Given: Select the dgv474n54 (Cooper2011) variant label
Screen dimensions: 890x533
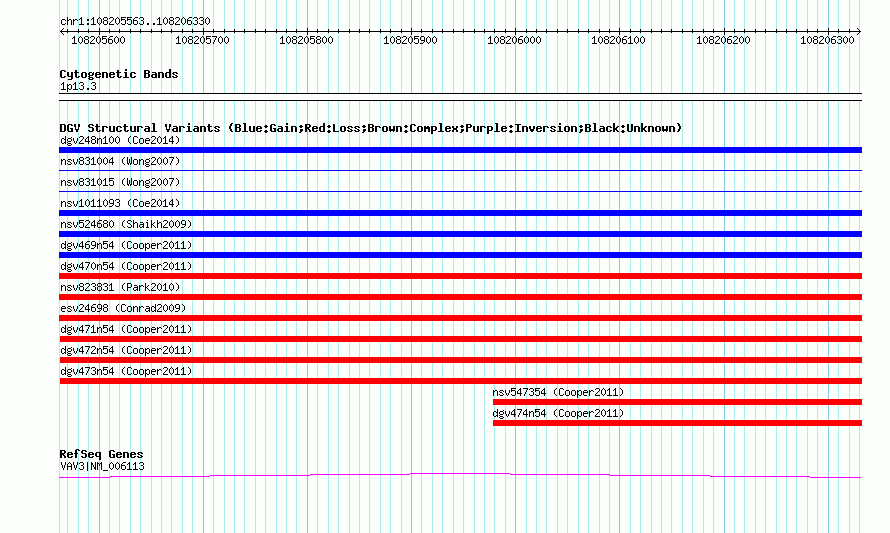Looking at the screenshot, I should click(x=558, y=413).
